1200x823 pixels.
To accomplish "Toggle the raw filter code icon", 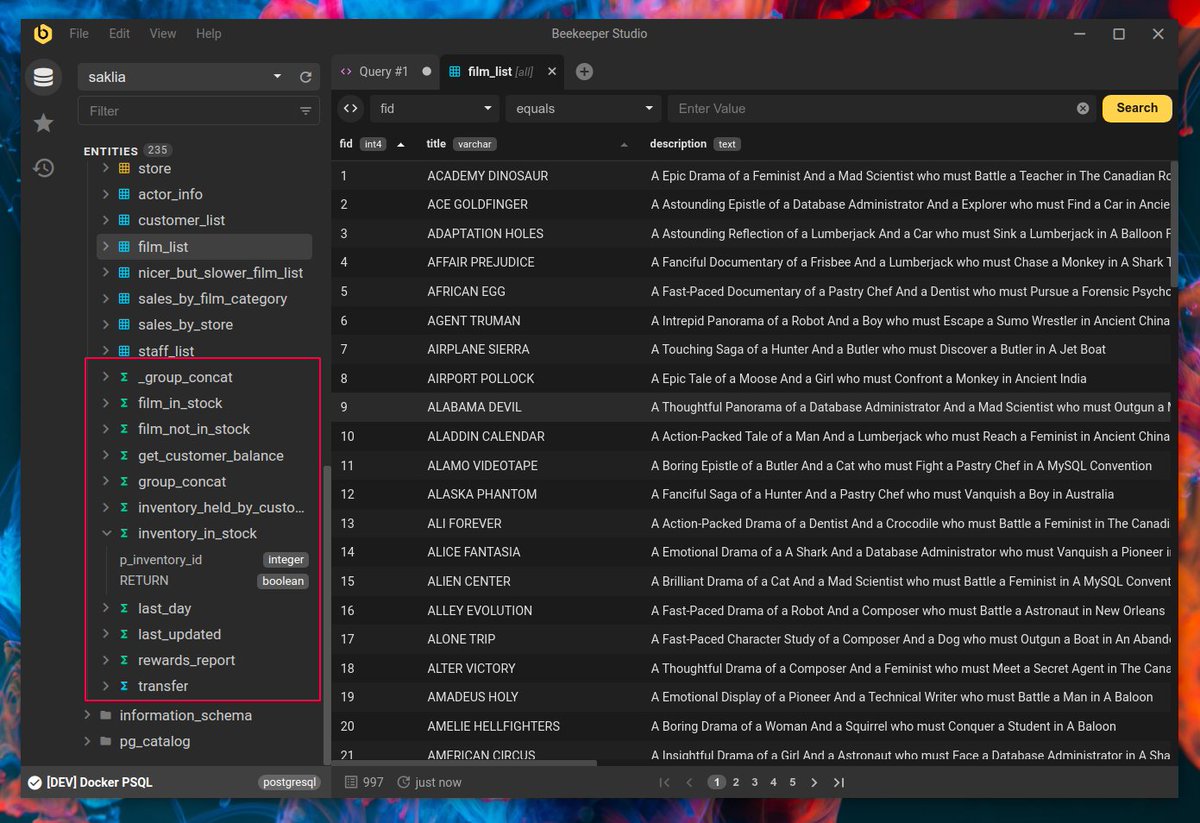I will 350,108.
